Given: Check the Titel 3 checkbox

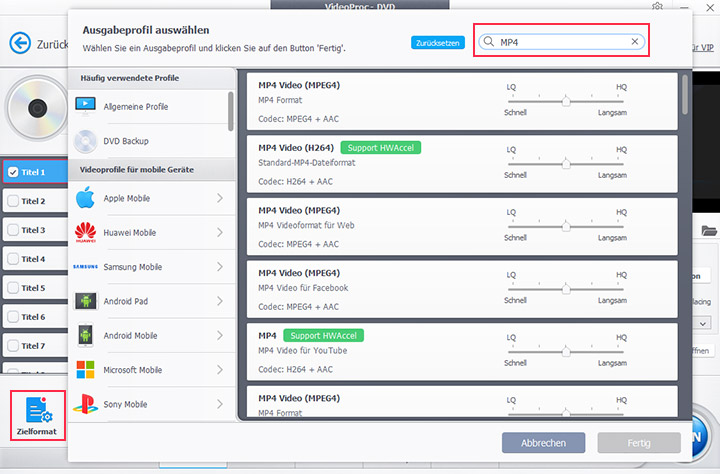Looking at the screenshot, I should [13, 230].
